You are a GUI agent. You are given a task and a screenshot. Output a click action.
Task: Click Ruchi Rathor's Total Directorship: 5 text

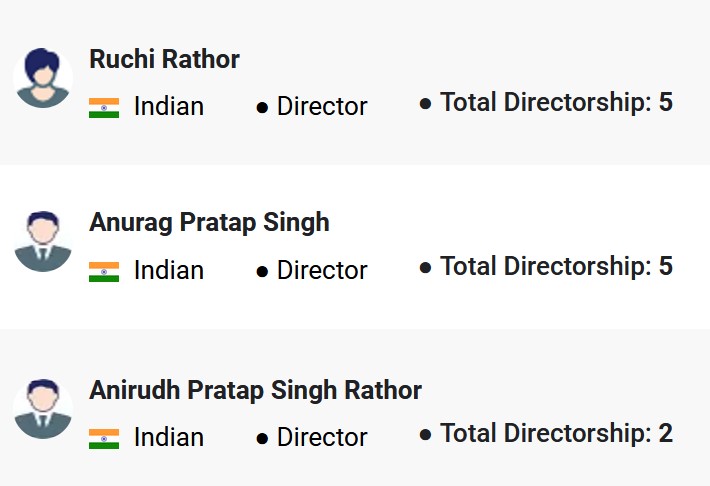[x=556, y=102]
